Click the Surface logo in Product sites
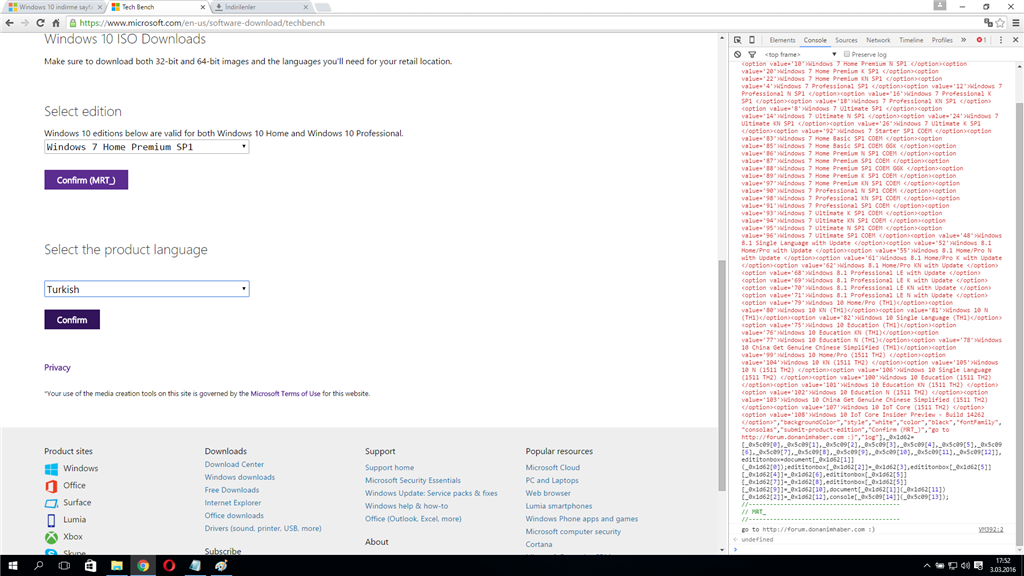This screenshot has height=576, width=1024. click(x=51, y=503)
